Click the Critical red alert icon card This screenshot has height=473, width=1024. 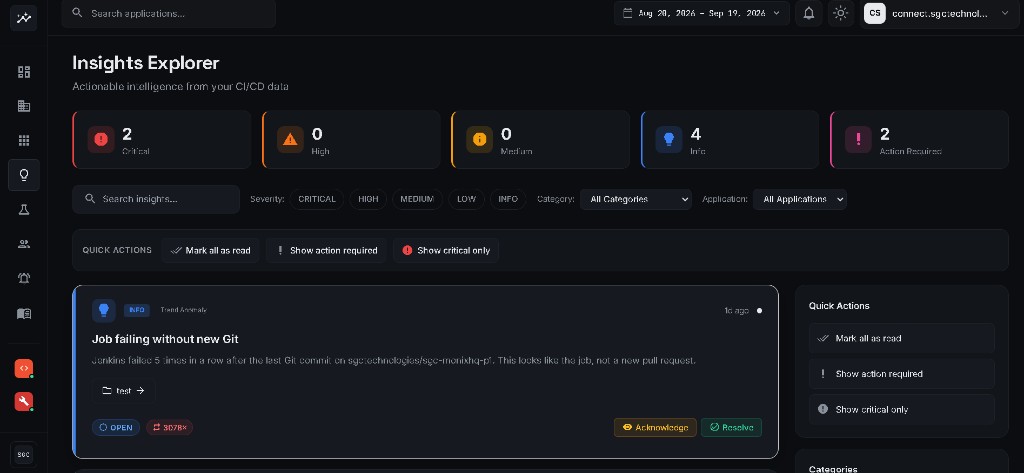[101, 139]
